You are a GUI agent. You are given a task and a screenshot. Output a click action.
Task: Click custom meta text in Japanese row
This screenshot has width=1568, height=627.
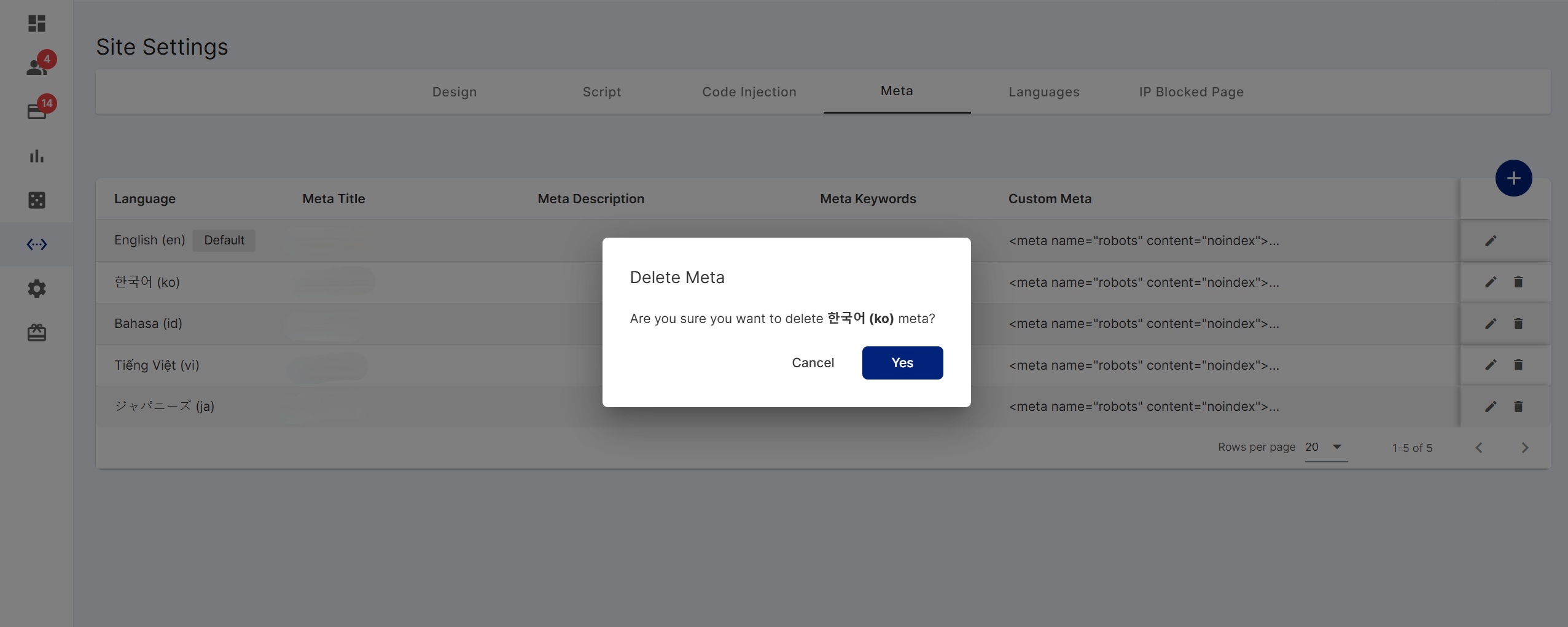click(x=1144, y=407)
